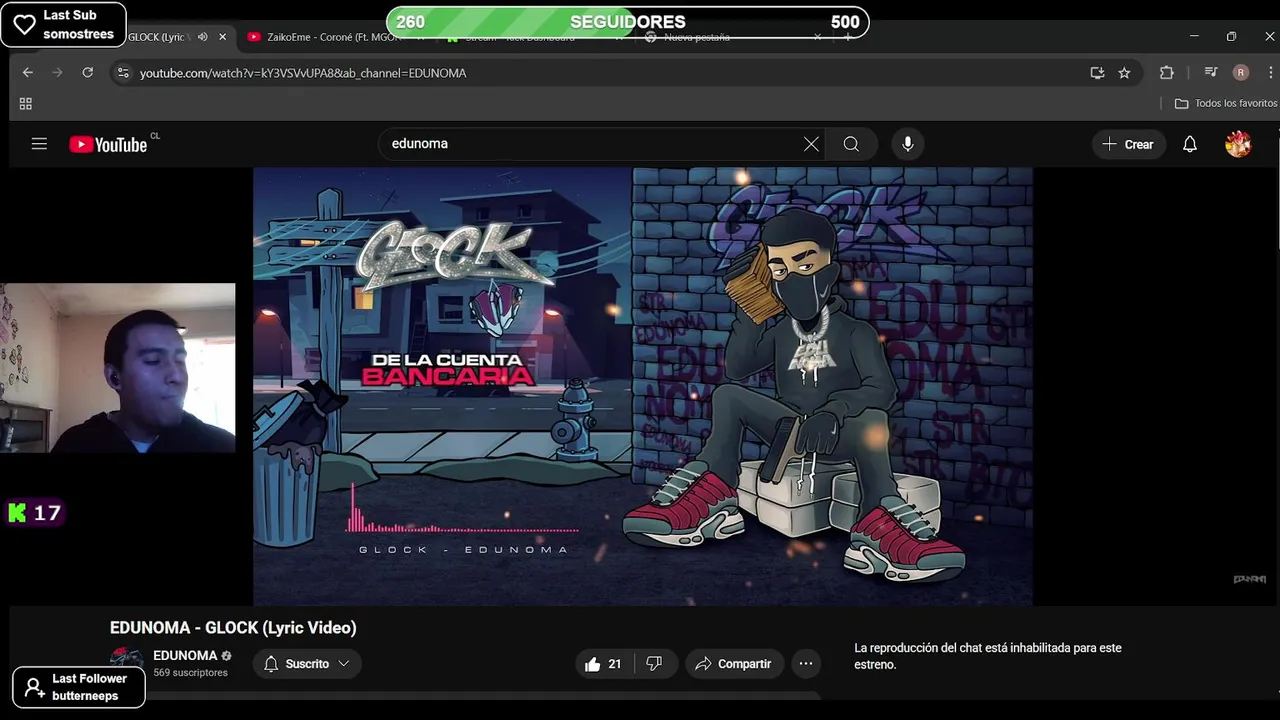The height and width of the screenshot is (720, 1280).
Task: View site information in the address bar
Action: tap(123, 73)
